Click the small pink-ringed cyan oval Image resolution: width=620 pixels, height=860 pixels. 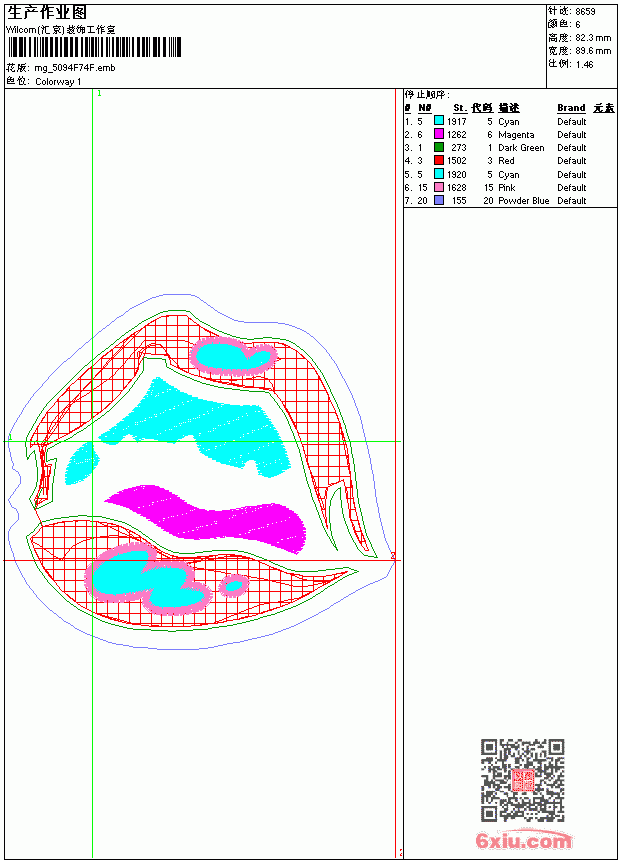[x=234, y=586]
